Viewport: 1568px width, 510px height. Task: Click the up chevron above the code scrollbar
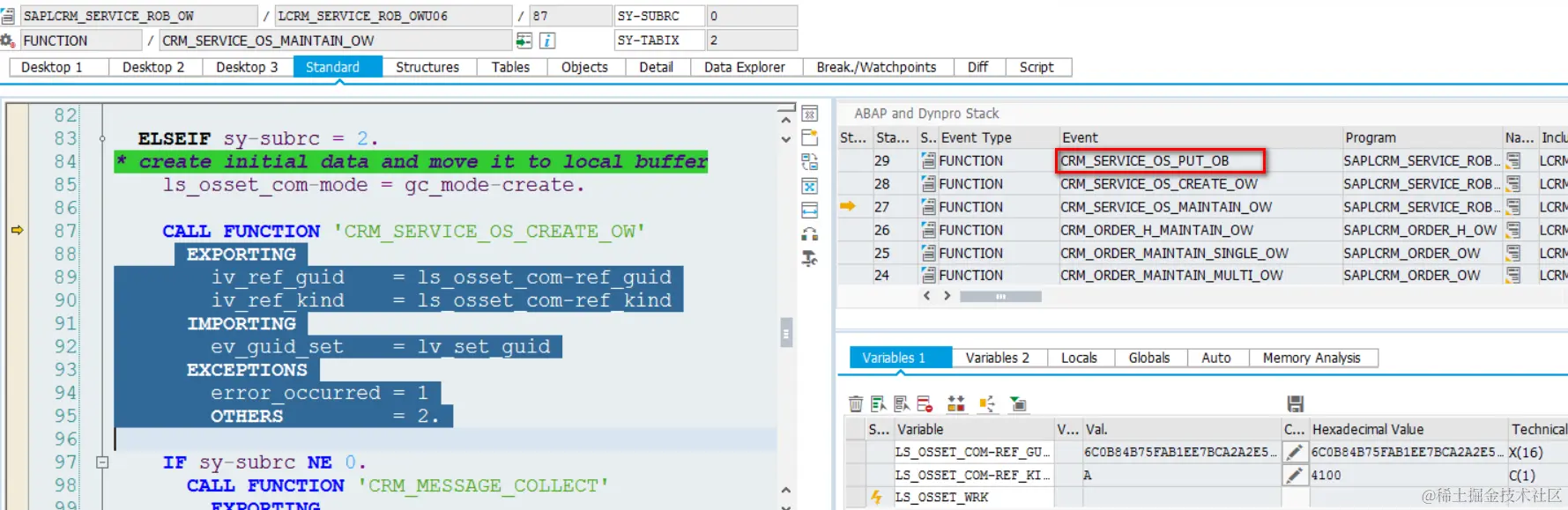(786, 119)
